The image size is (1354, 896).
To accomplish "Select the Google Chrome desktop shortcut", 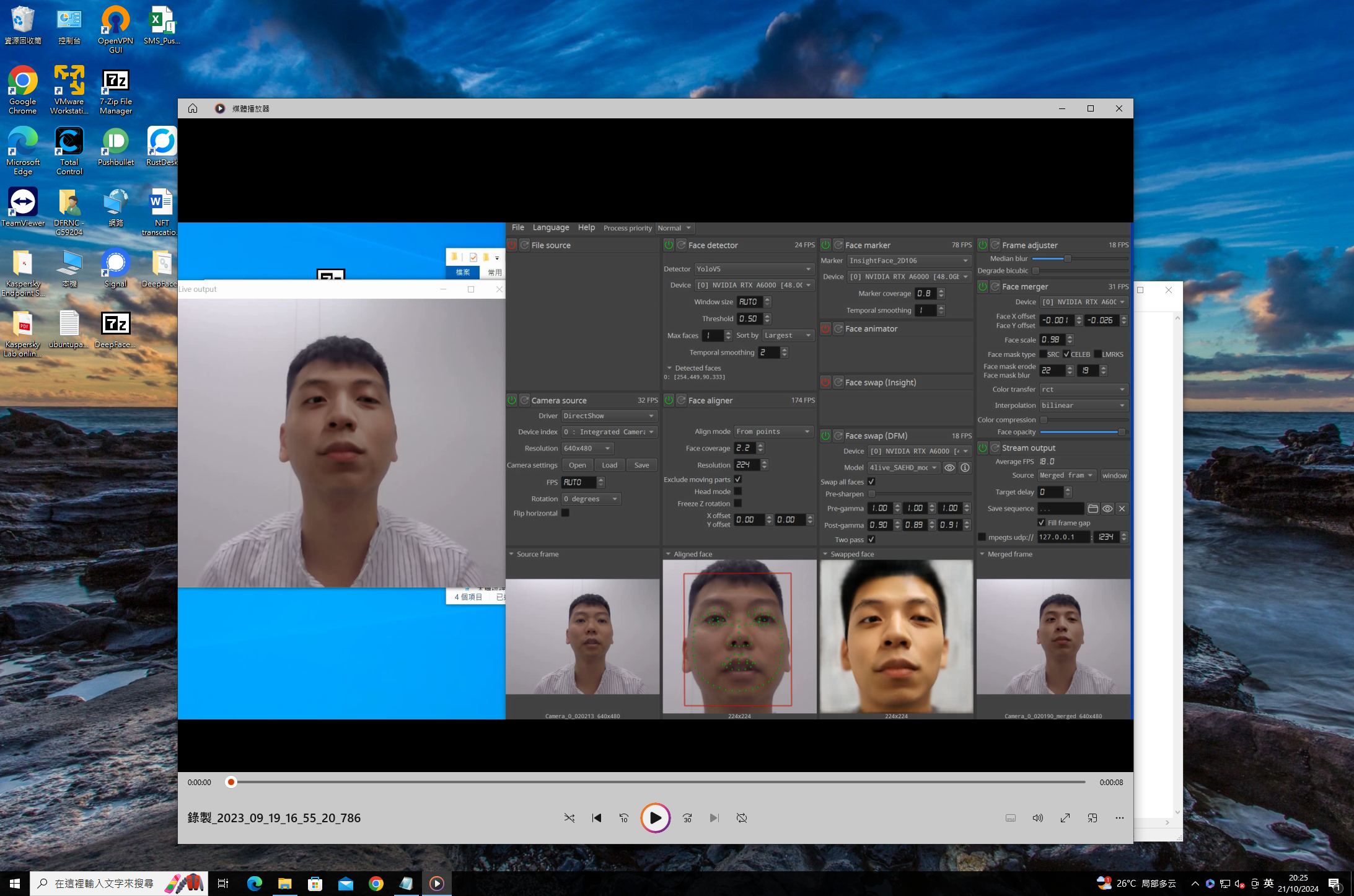I will tap(23, 90).
